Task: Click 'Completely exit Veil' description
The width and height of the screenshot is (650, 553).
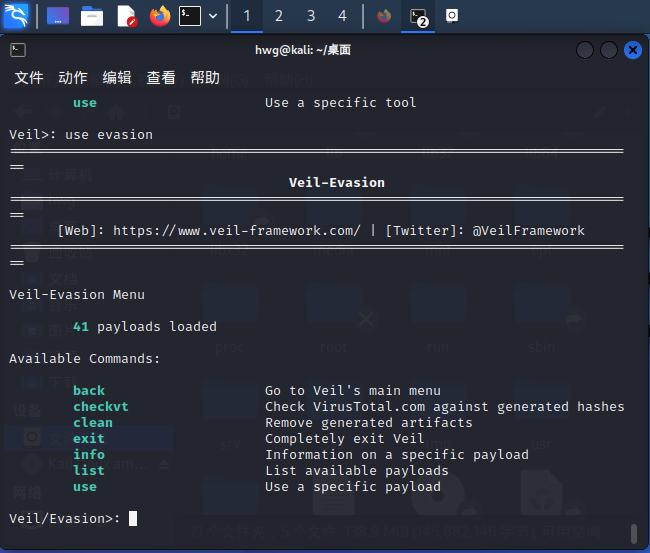Action: (344, 439)
